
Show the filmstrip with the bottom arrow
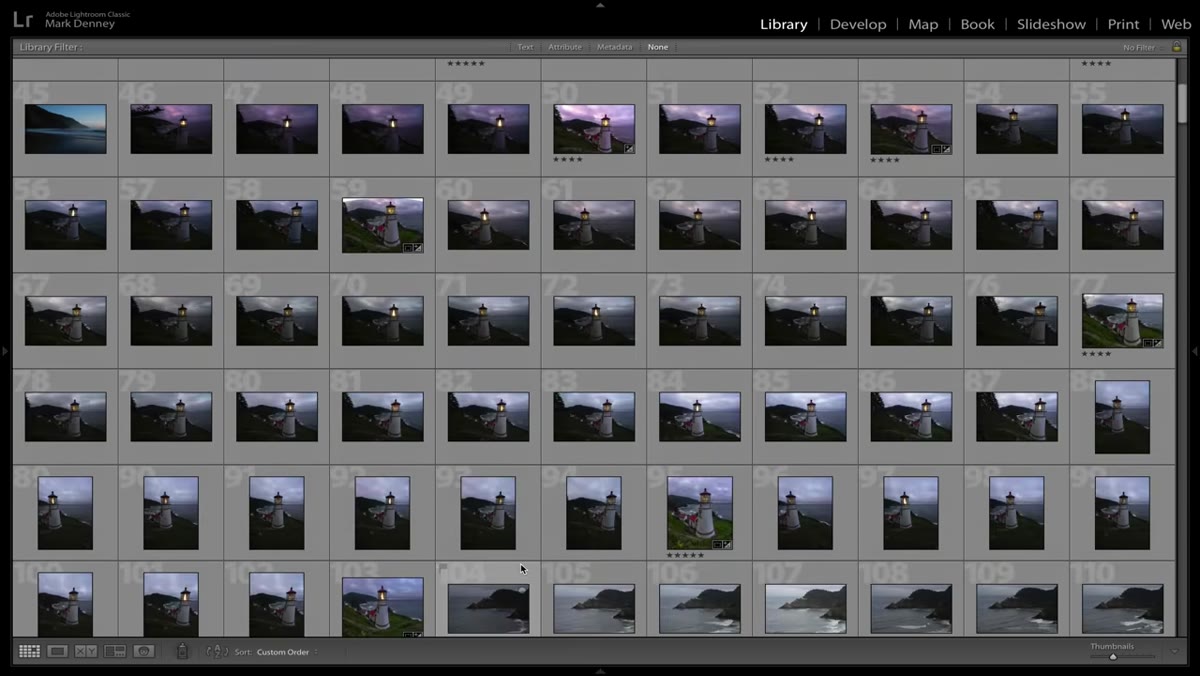(x=600, y=671)
